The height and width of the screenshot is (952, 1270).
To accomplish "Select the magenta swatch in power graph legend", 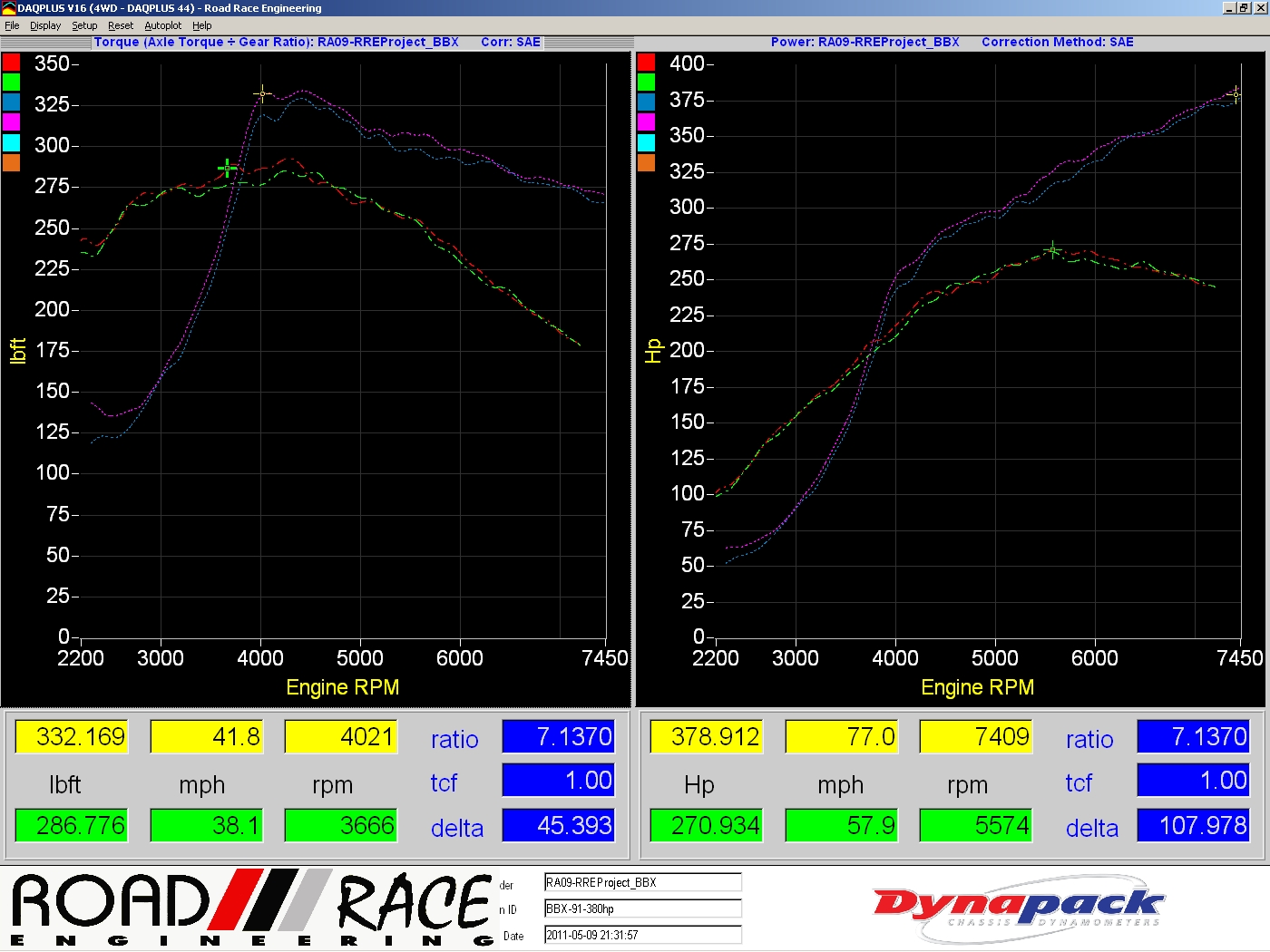I will coord(646,121).
